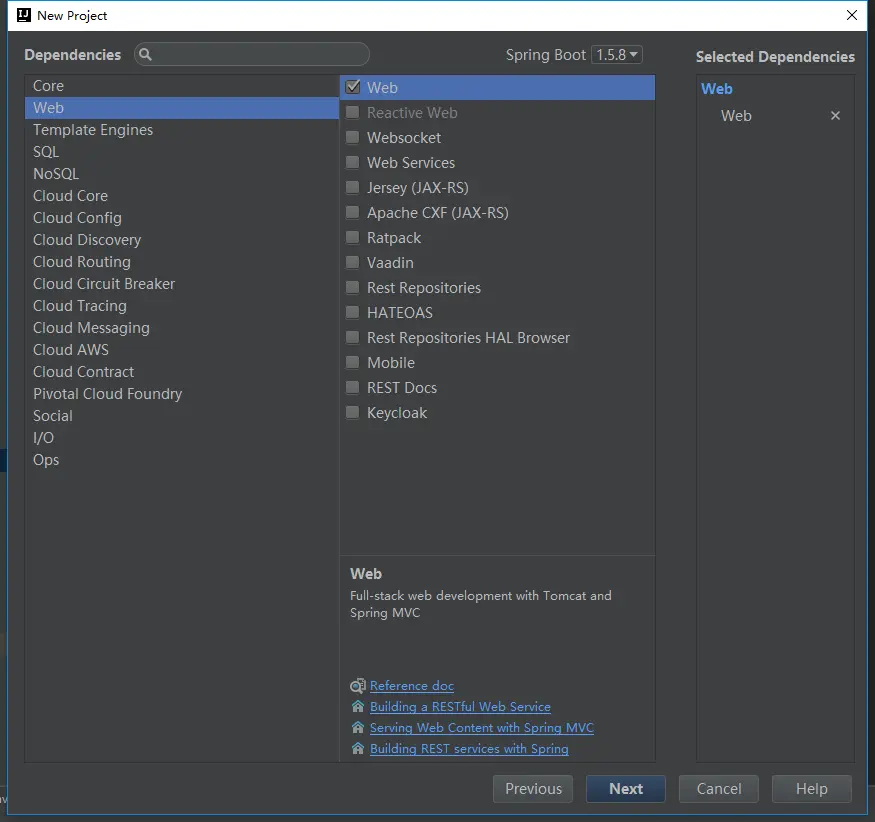Image resolution: width=875 pixels, height=822 pixels.
Task: Click Web entry under Selected Dependencies
Action: (x=736, y=116)
